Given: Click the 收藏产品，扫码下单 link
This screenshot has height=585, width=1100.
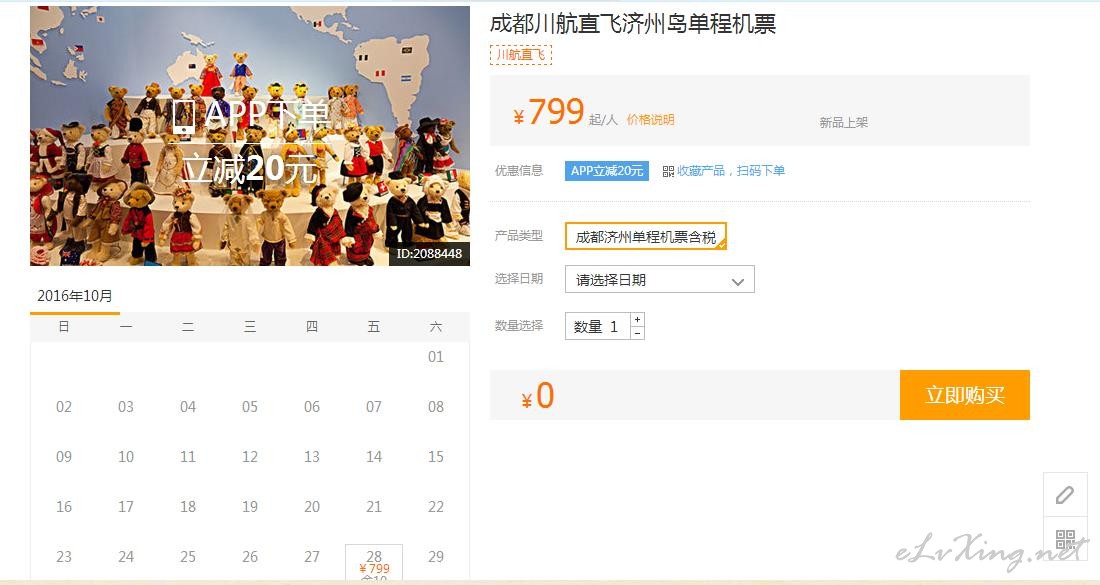Looking at the screenshot, I should (x=730, y=171).
